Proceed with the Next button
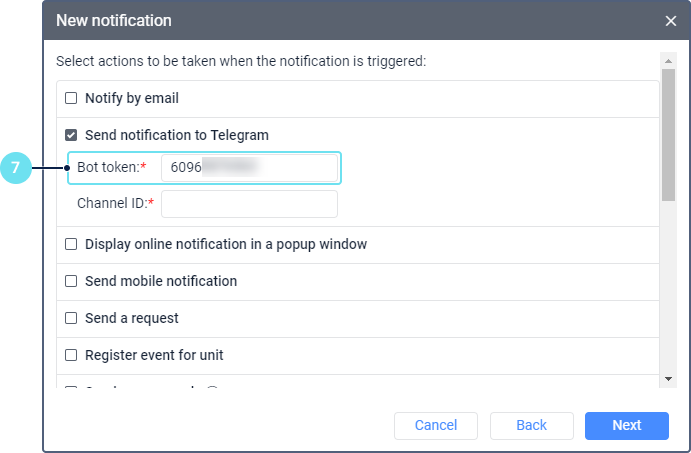This screenshot has width=691, height=453. (x=627, y=425)
